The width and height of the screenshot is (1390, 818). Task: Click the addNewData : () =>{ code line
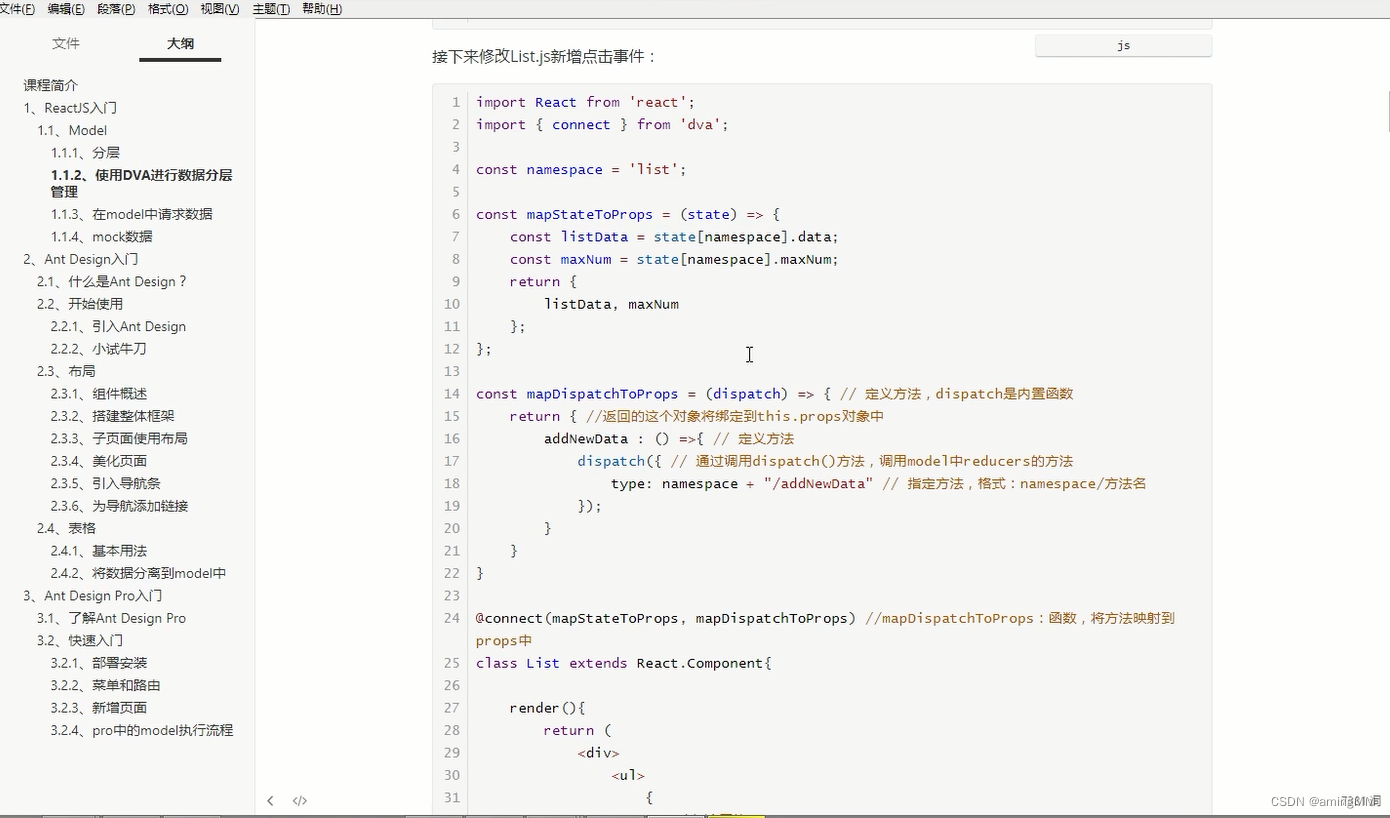pyautogui.click(x=668, y=439)
